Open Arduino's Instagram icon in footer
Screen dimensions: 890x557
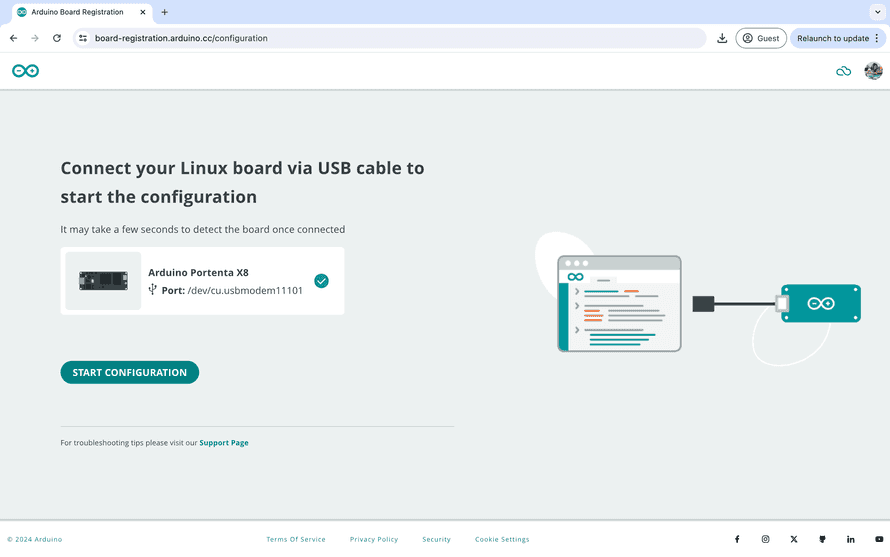point(765,539)
